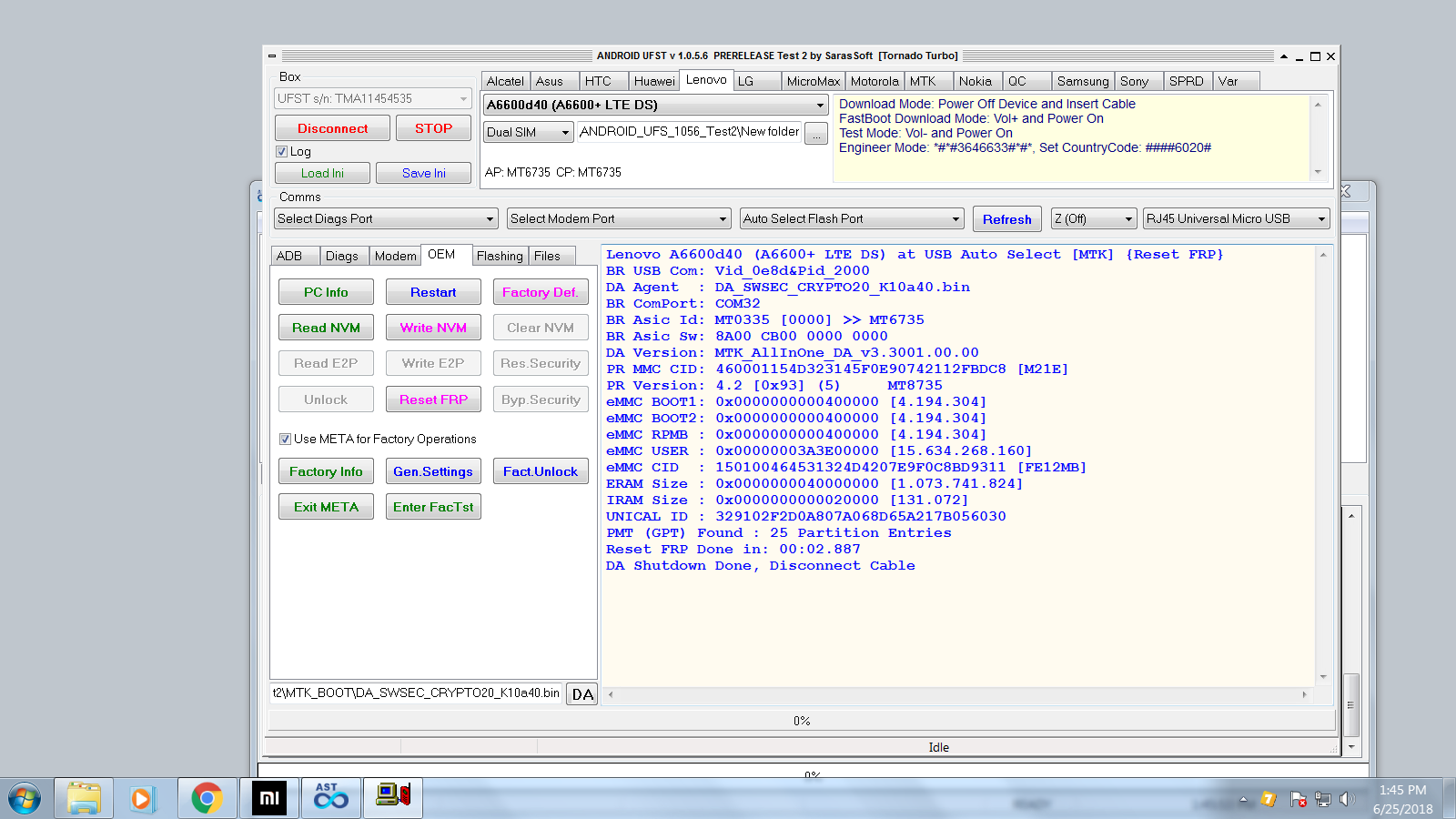Launch the media player taskbar icon

click(x=143, y=799)
